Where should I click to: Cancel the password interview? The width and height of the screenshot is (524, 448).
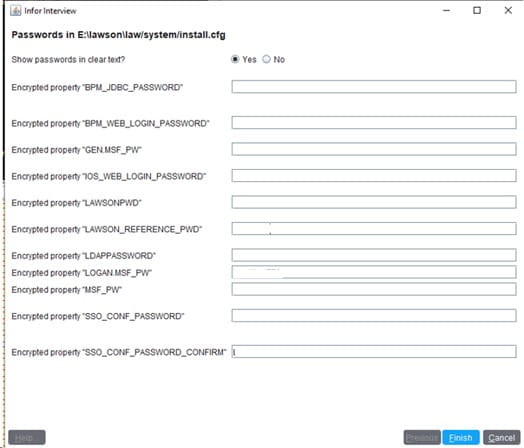[x=502, y=437]
